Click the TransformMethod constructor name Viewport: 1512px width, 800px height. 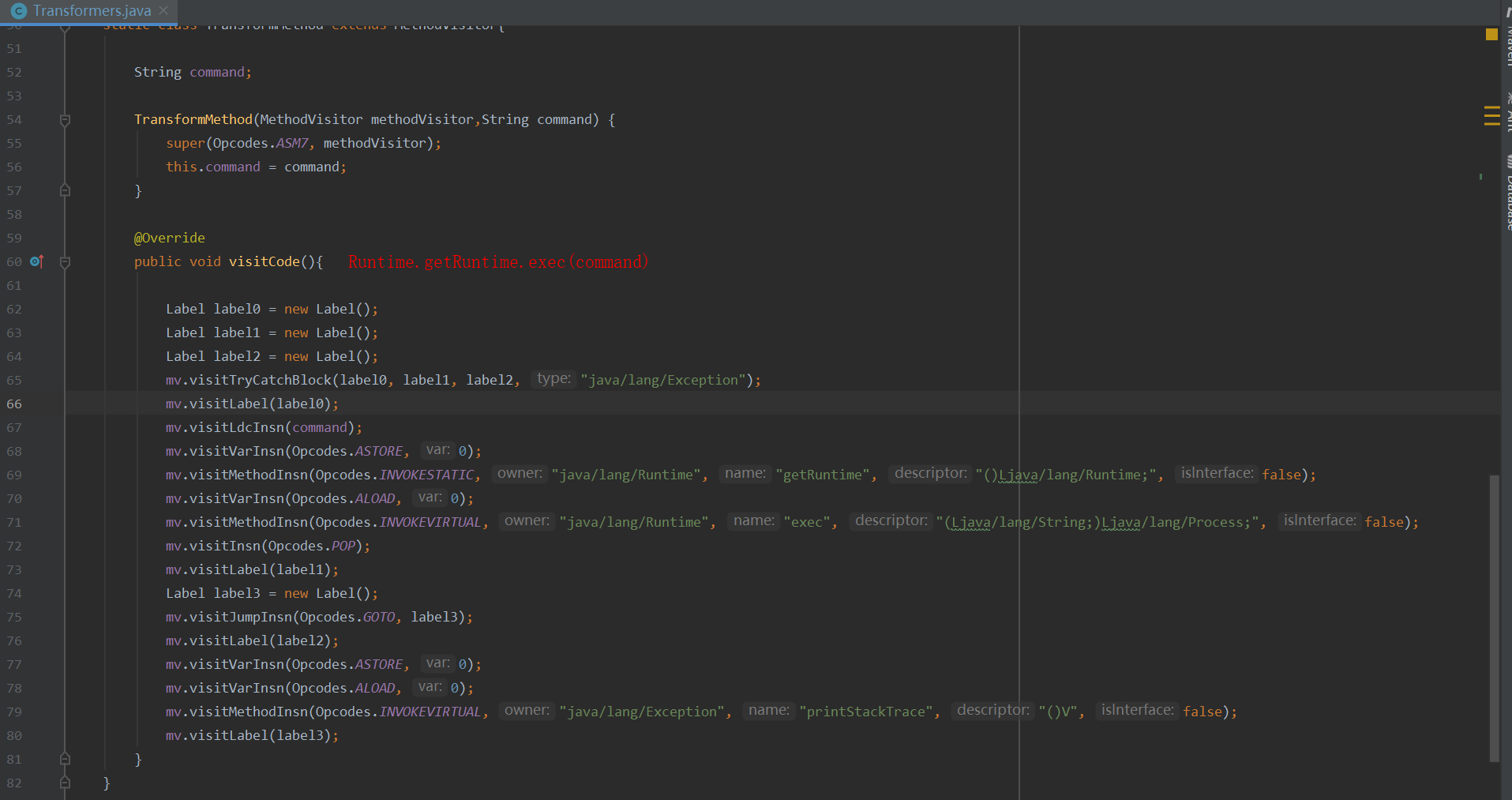coord(193,119)
